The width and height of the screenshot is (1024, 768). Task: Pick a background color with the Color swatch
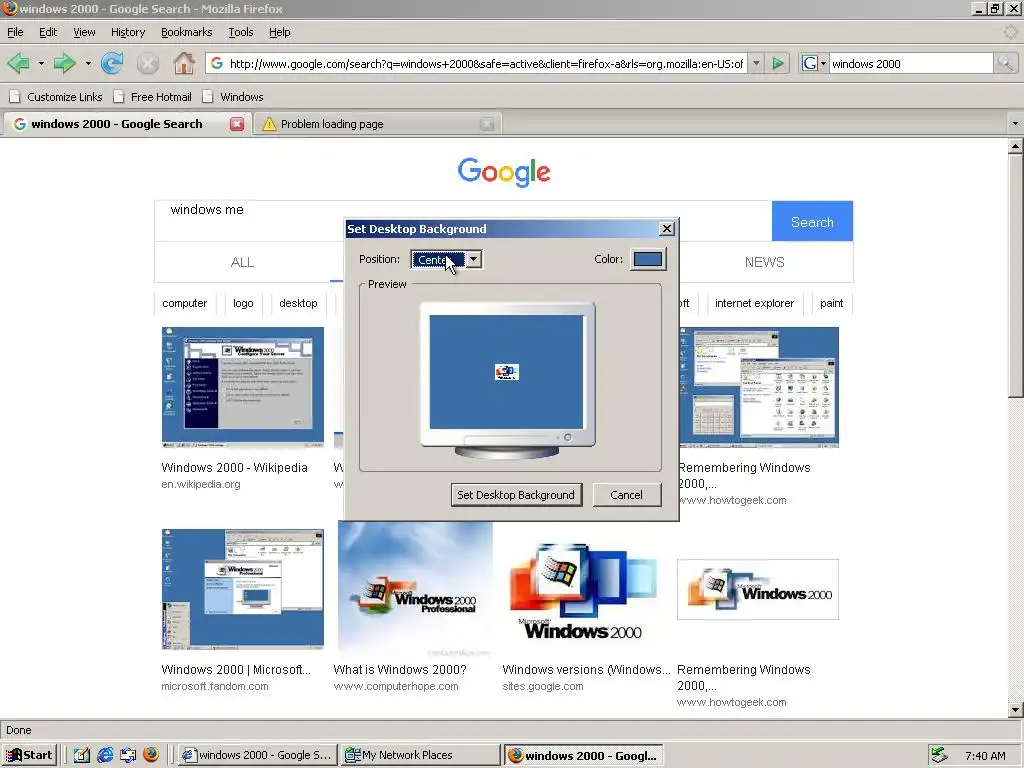click(x=648, y=259)
